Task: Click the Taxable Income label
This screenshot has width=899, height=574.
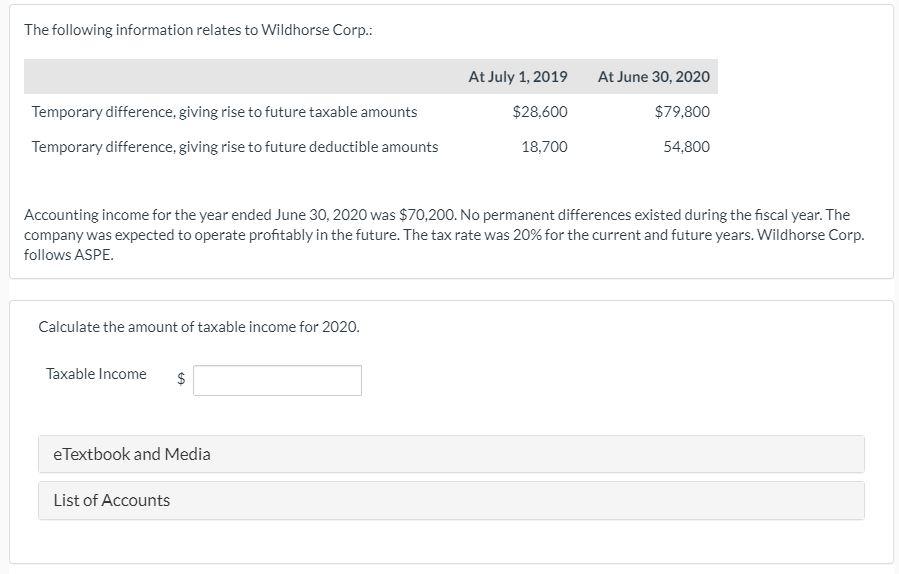Action: tap(96, 374)
